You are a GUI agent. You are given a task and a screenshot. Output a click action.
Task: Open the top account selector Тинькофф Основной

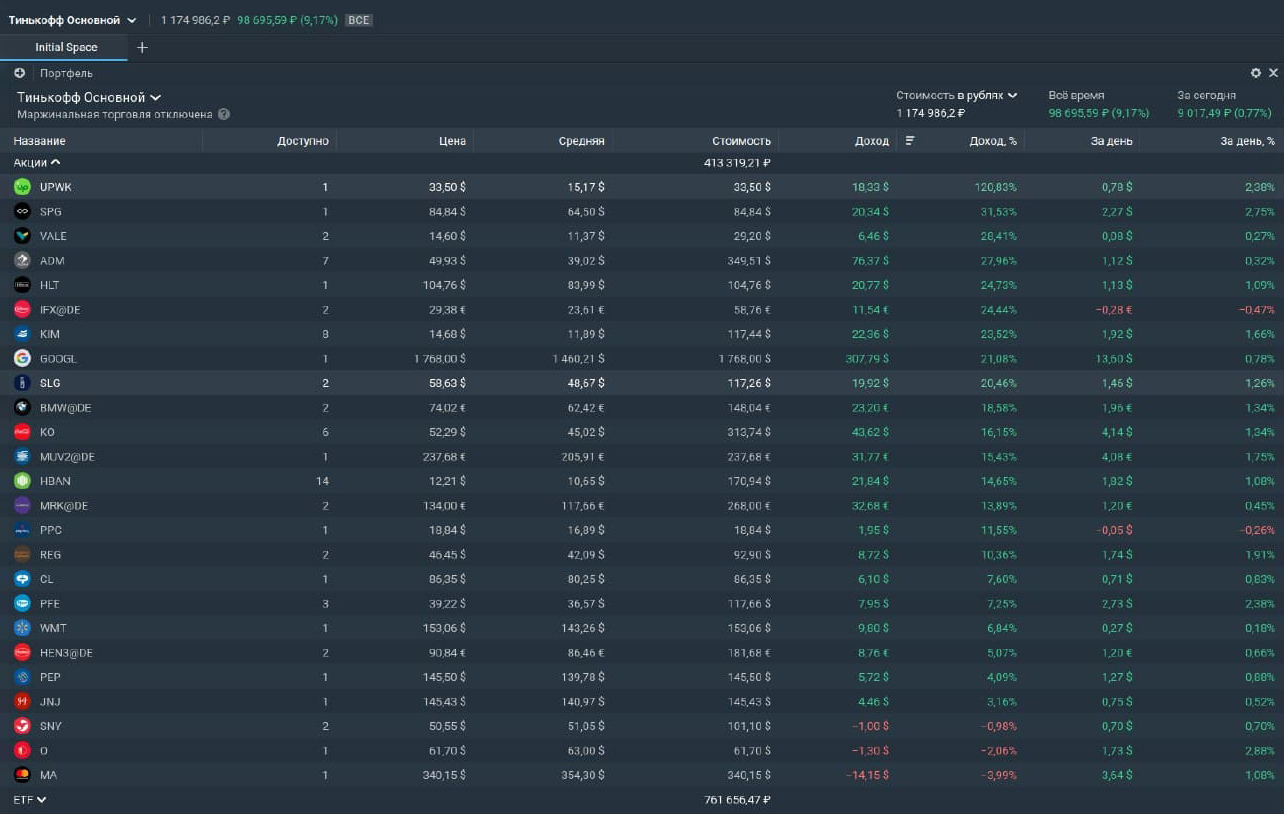point(72,20)
